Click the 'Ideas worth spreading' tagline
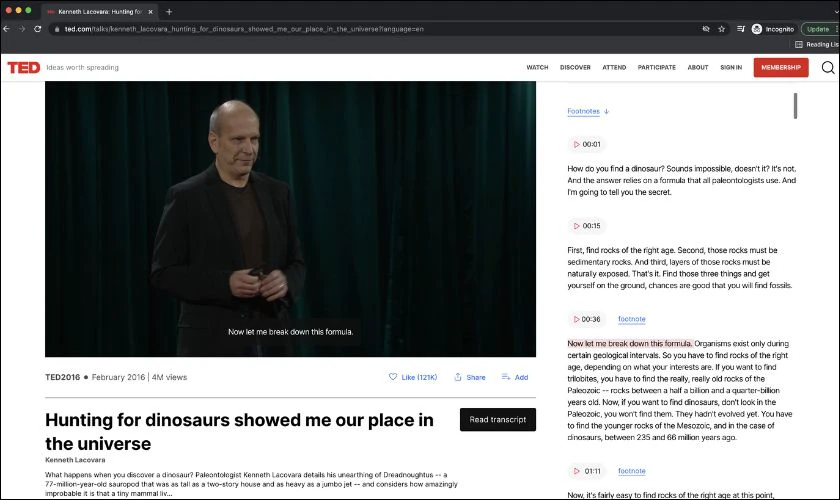This screenshot has height=500, width=840. point(82,68)
